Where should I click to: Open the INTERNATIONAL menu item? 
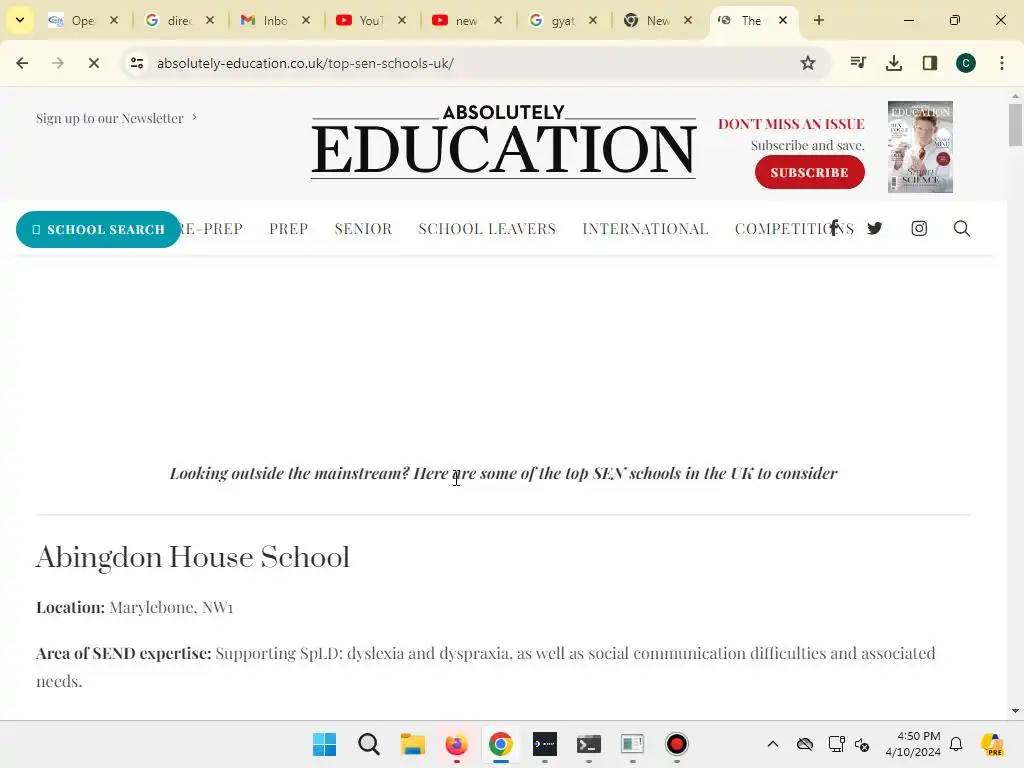coord(645,229)
